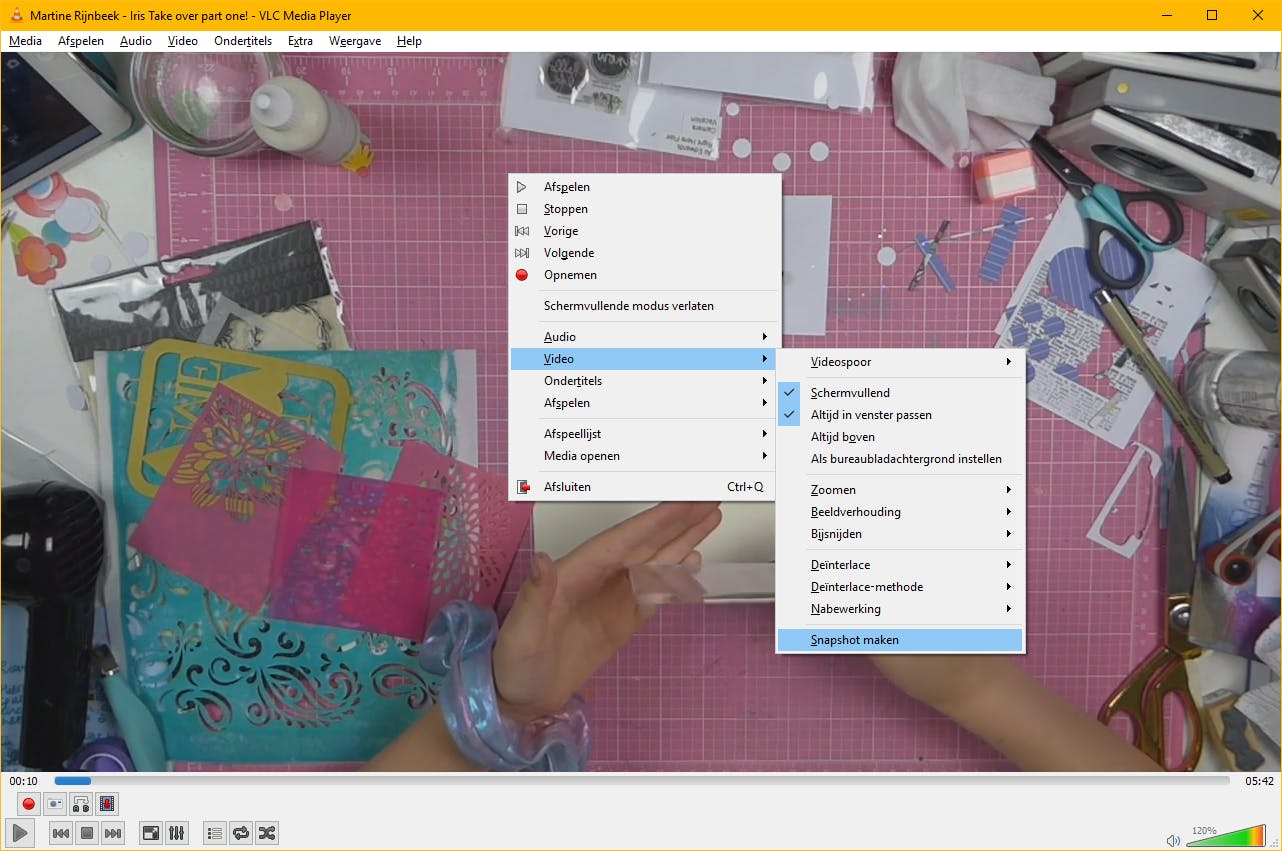The width and height of the screenshot is (1282, 851).
Task: Uncheck Altijd in venster passen
Action: click(x=900, y=415)
